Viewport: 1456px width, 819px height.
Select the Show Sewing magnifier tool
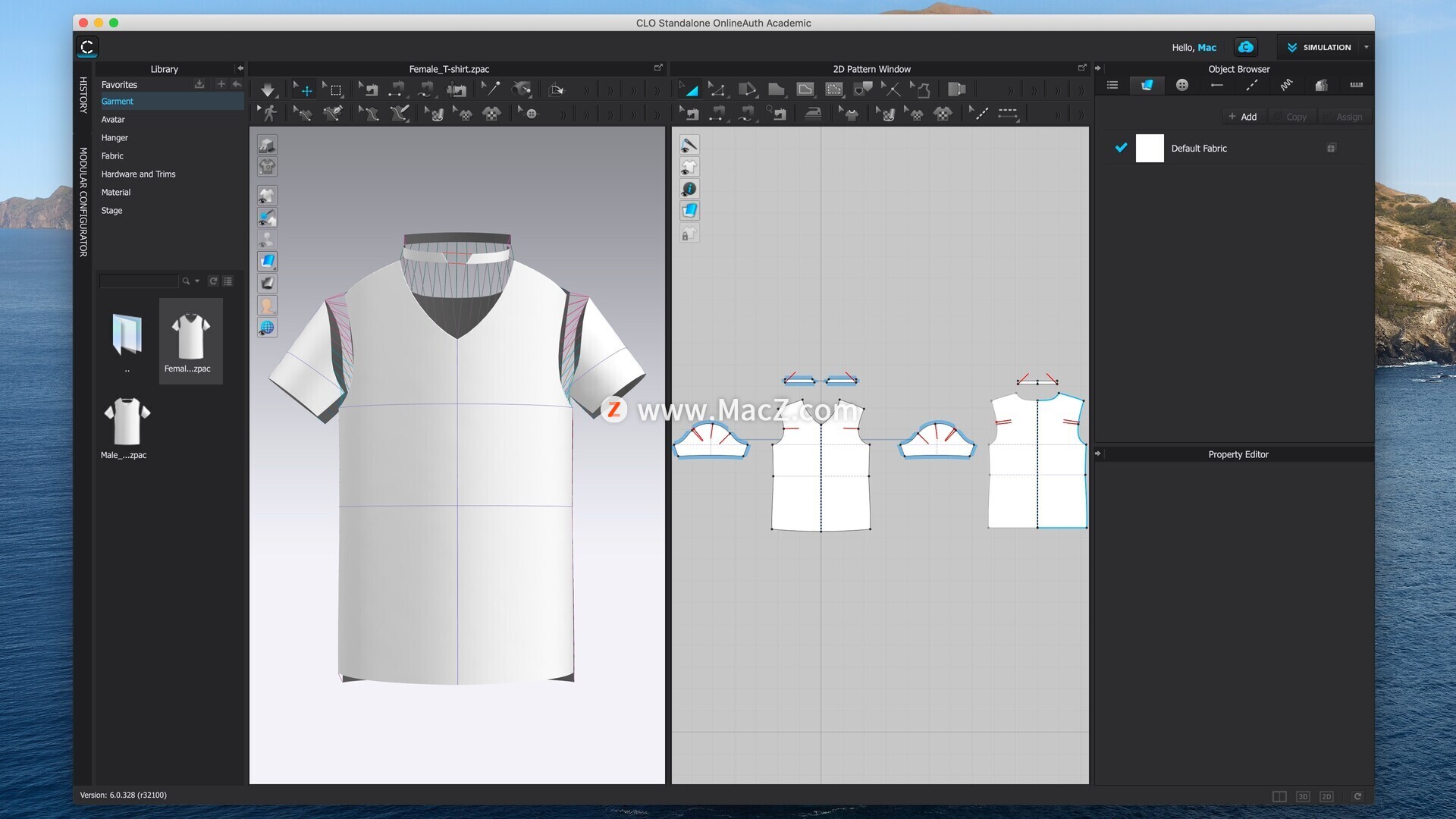777,114
